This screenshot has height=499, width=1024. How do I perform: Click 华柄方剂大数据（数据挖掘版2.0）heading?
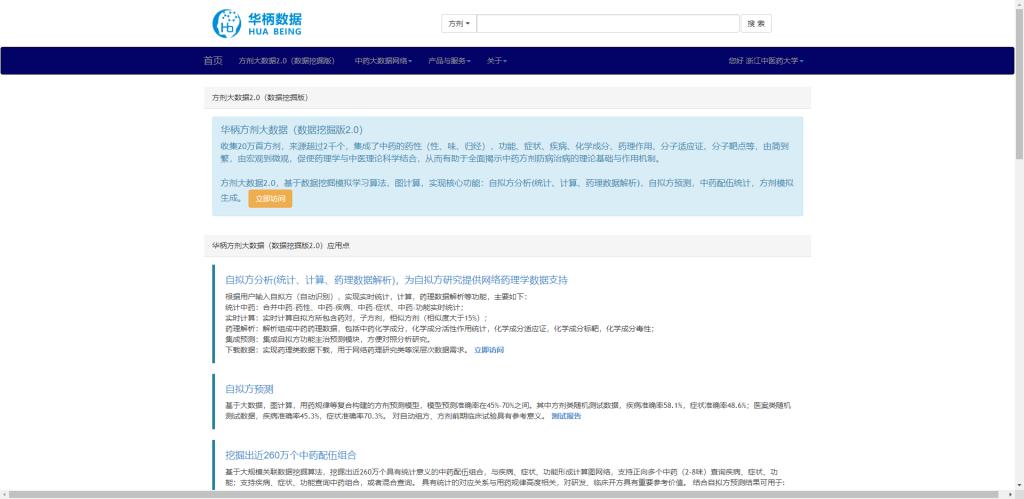291,129
